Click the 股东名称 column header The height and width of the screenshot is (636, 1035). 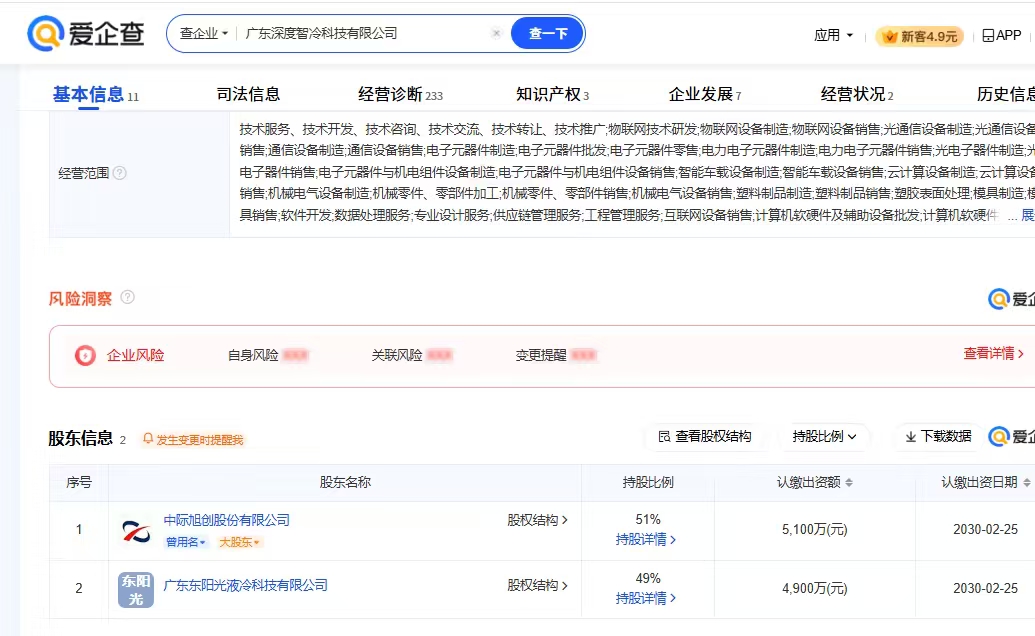click(345, 482)
